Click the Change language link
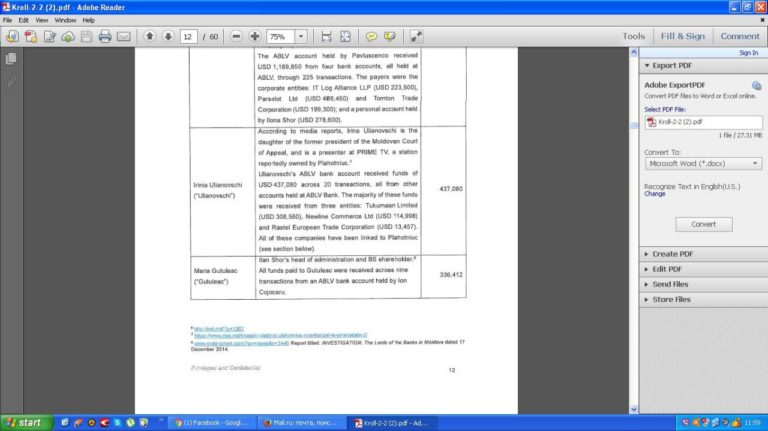This screenshot has width=768, height=431. pos(654,194)
